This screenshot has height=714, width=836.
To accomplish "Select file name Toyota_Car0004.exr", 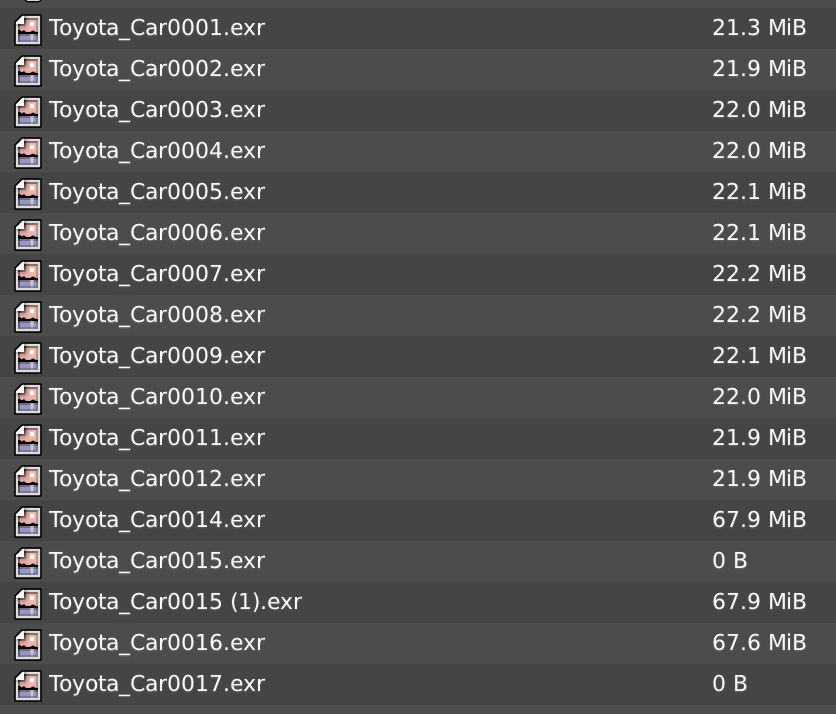I will click(157, 151).
